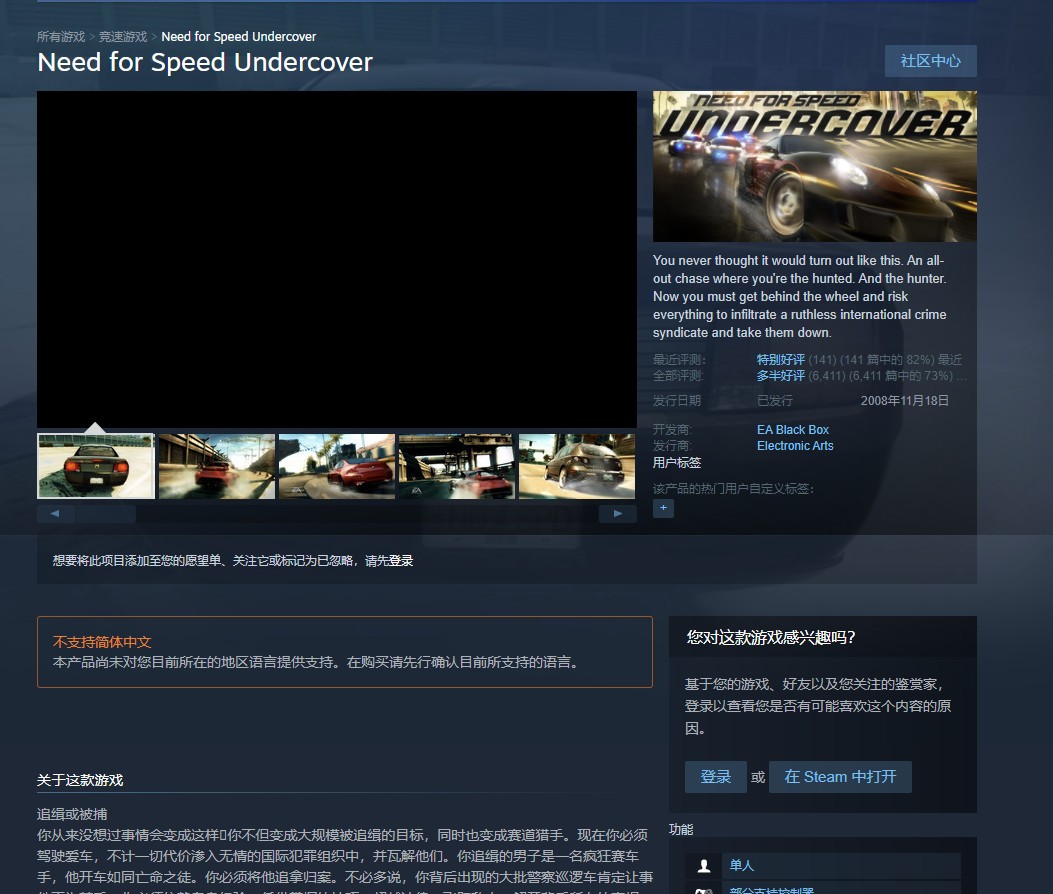Viewport: 1053px width, 894px height.
Task: Click the single-player person icon
Action: click(x=704, y=866)
